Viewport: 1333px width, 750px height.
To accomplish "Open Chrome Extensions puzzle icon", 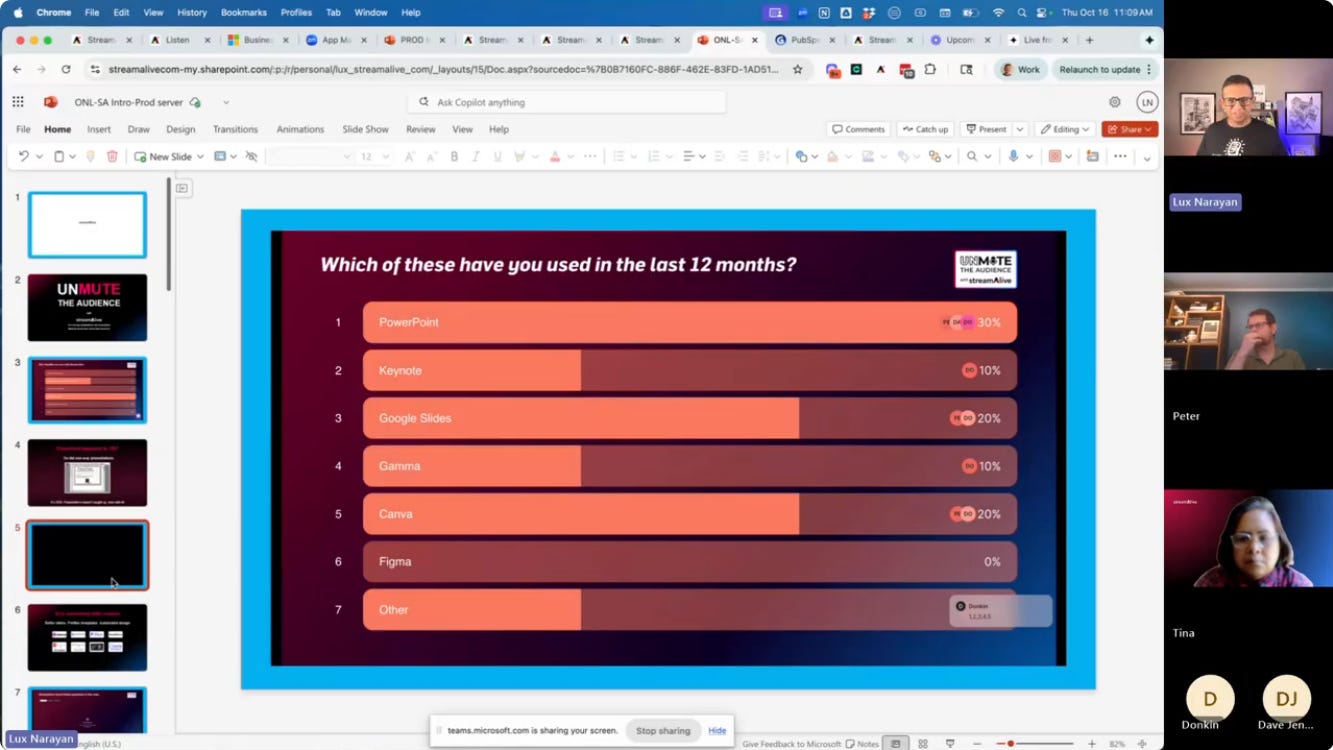I will click(x=930, y=69).
